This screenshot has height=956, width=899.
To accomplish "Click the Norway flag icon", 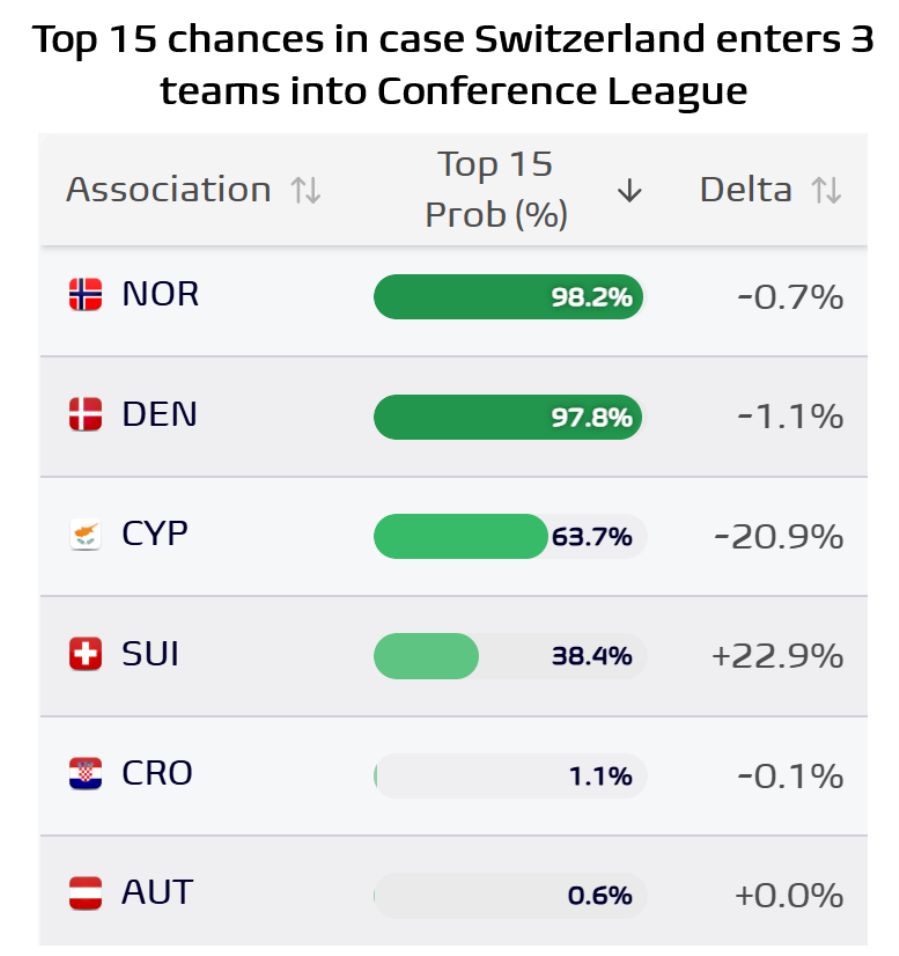I will pos(85,294).
